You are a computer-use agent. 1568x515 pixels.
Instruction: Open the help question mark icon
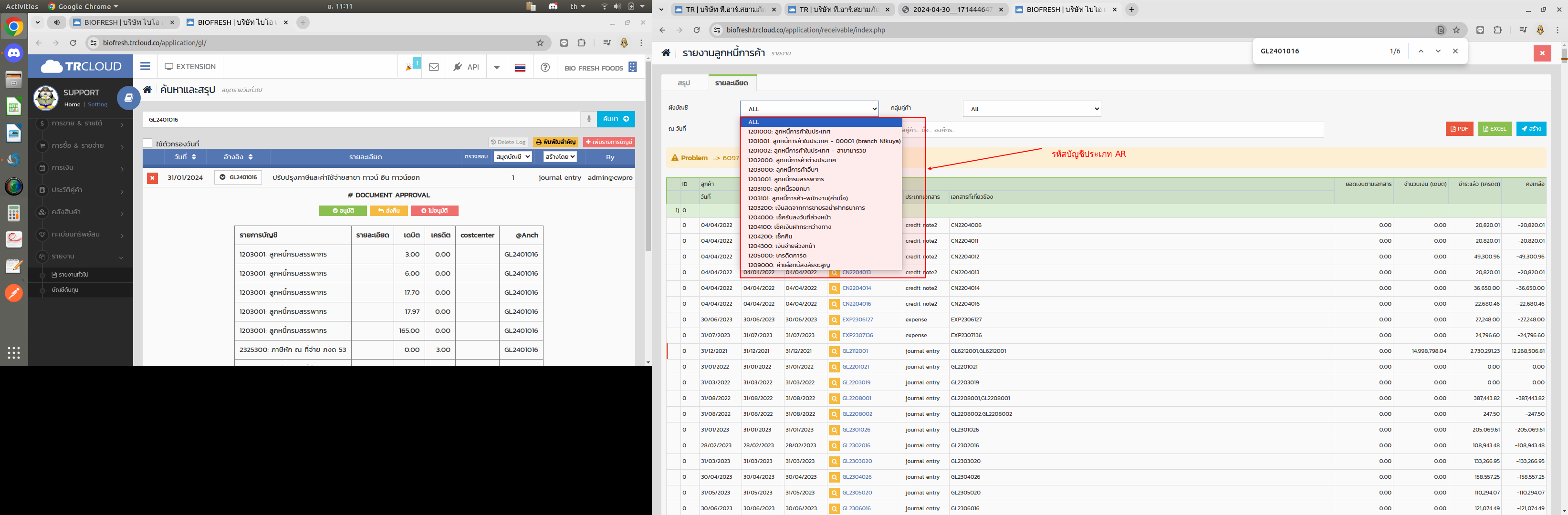coord(545,67)
